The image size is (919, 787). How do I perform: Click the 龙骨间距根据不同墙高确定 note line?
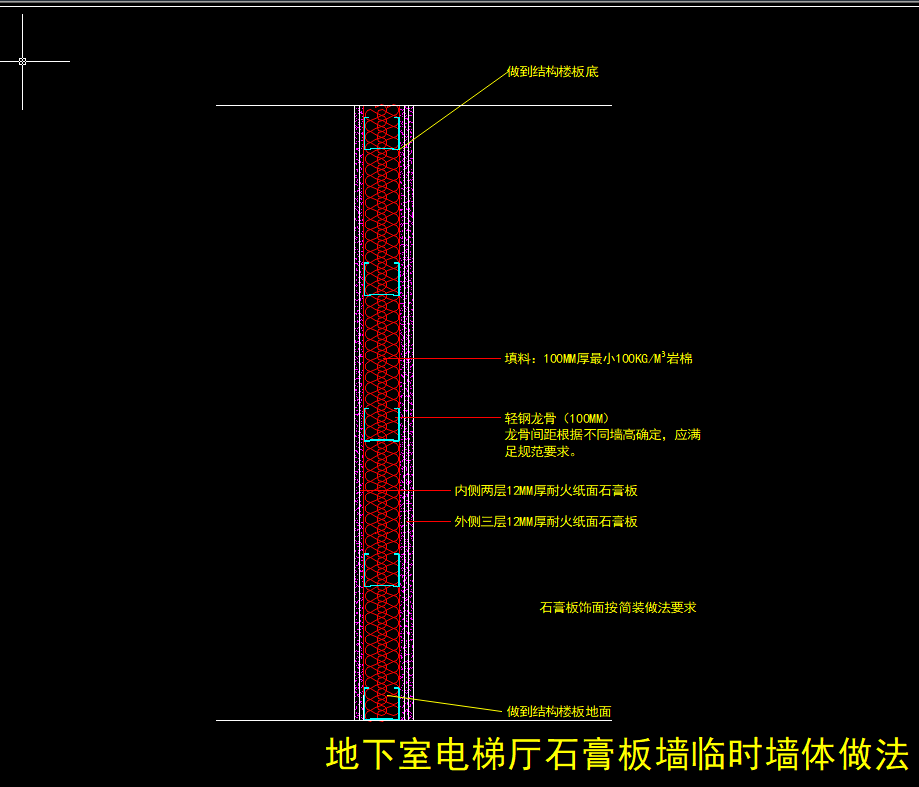(x=602, y=435)
